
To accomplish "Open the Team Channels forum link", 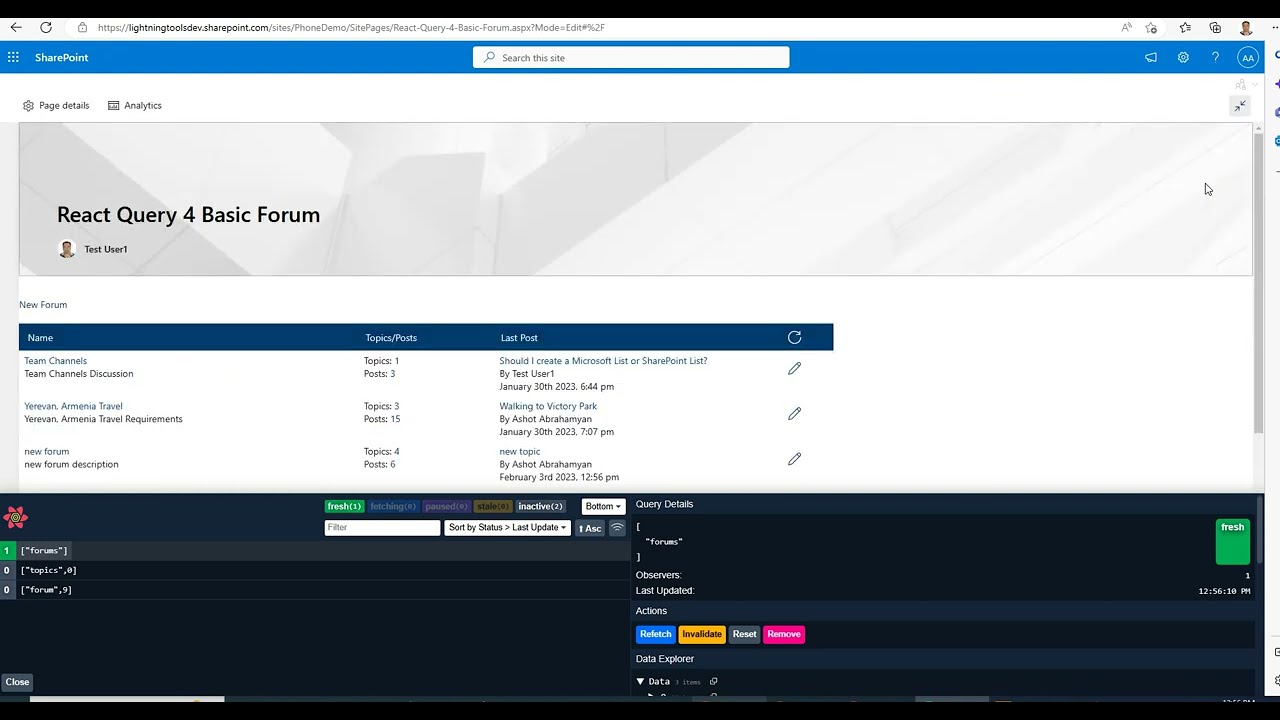I will tap(56, 361).
